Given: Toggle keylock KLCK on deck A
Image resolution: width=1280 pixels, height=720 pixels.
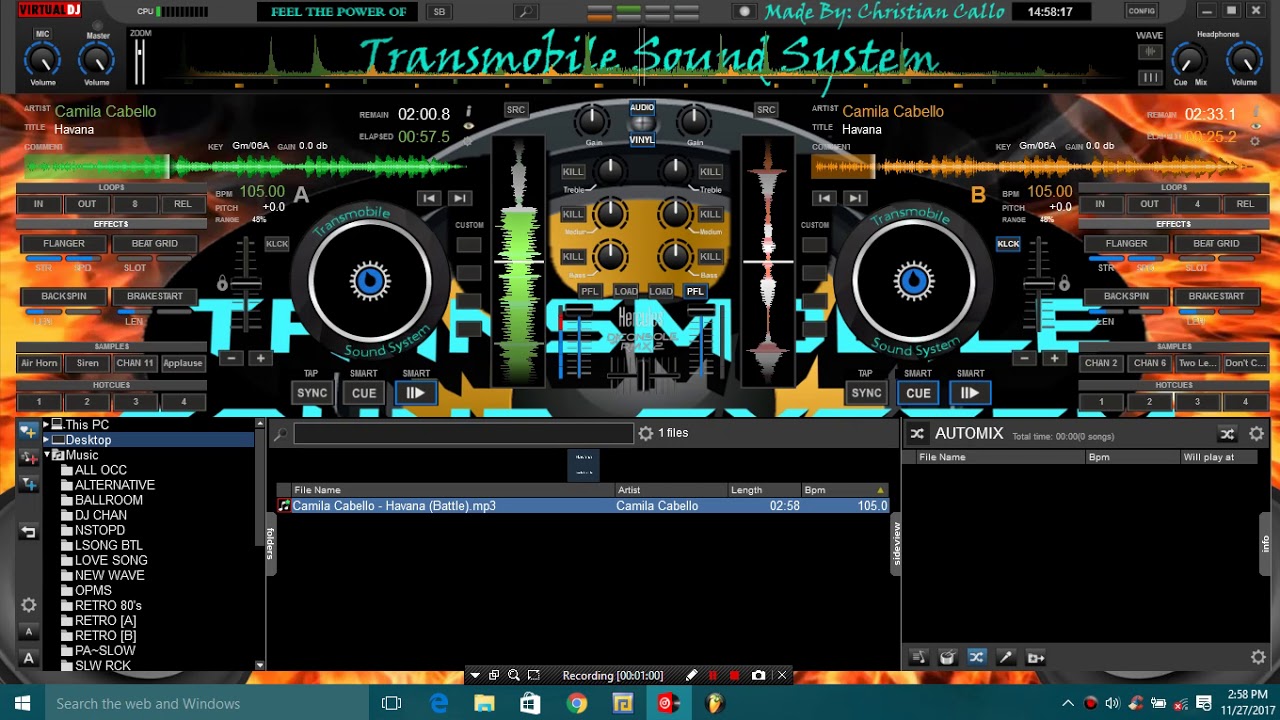Looking at the screenshot, I should click(277, 244).
